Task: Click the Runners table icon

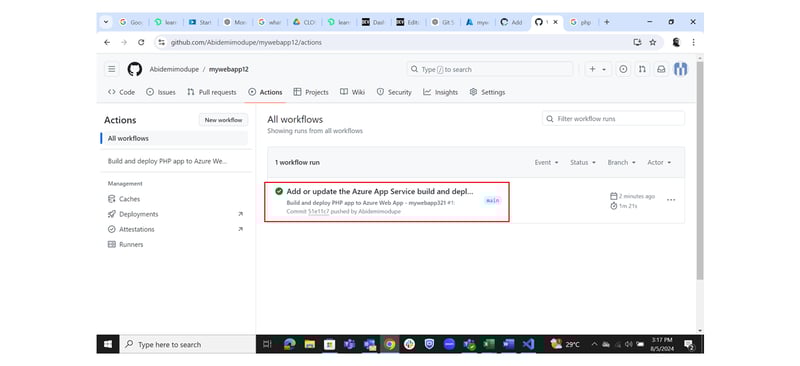Action: click(112, 245)
